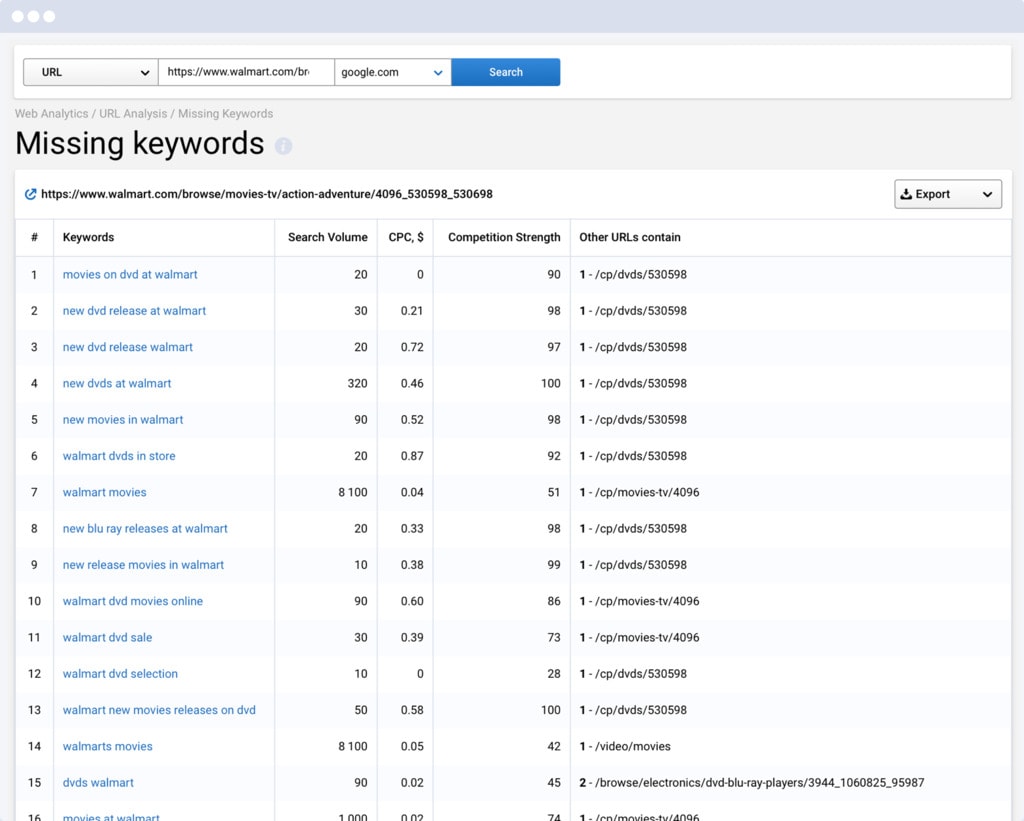Viewport: 1024px width, 821px height.
Task: Open keyword 'walmart new movies releases on dvd'
Action: [159, 710]
